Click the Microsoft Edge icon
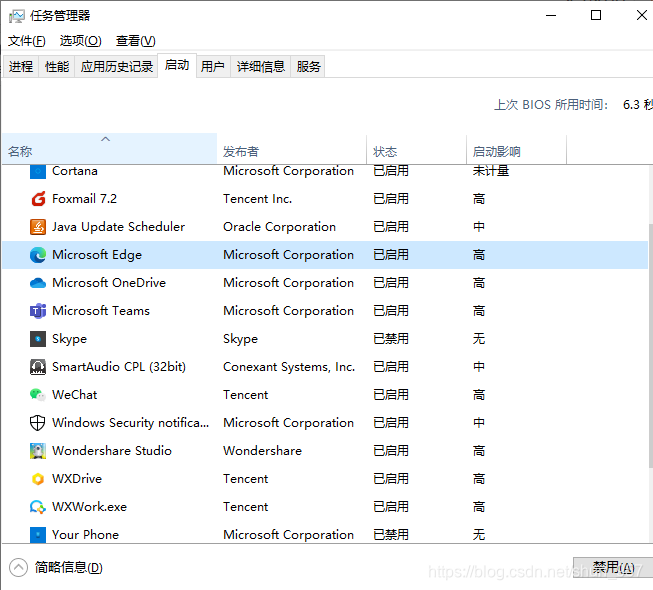Screen dimensions: 653x590 click(38, 255)
